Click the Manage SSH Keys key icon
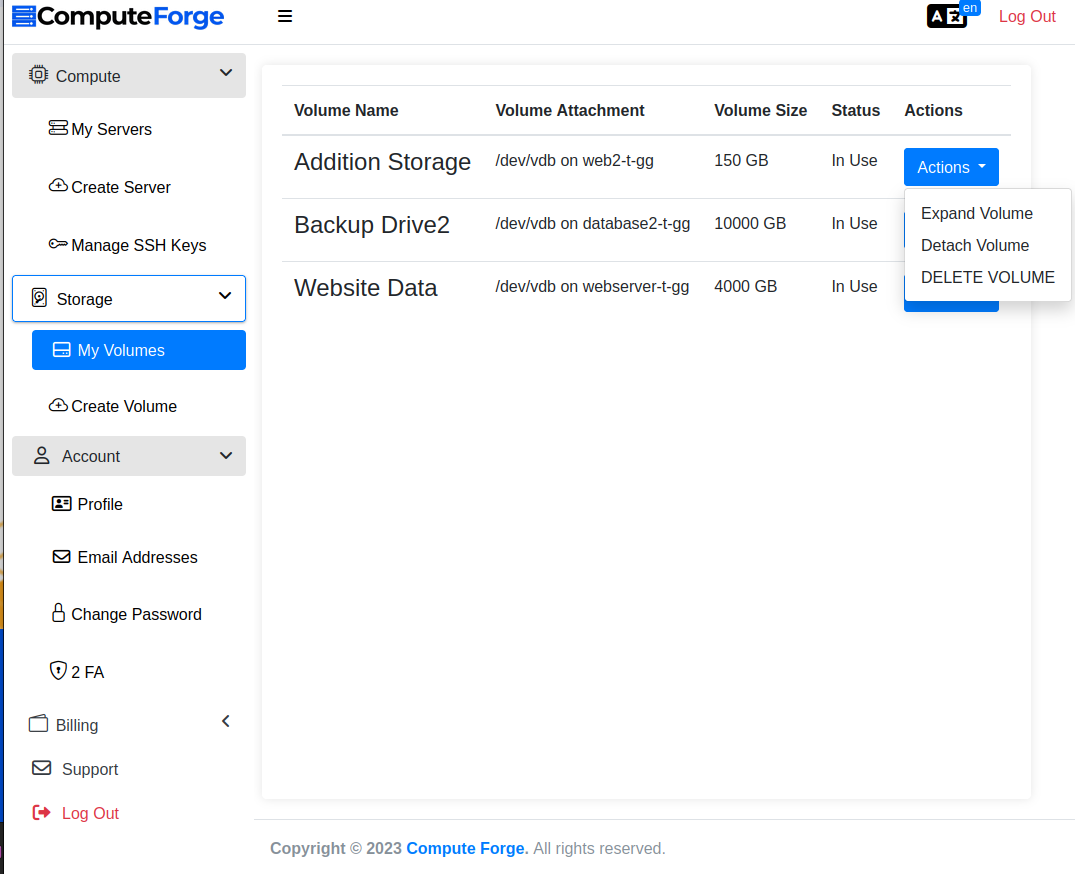 [x=58, y=245]
